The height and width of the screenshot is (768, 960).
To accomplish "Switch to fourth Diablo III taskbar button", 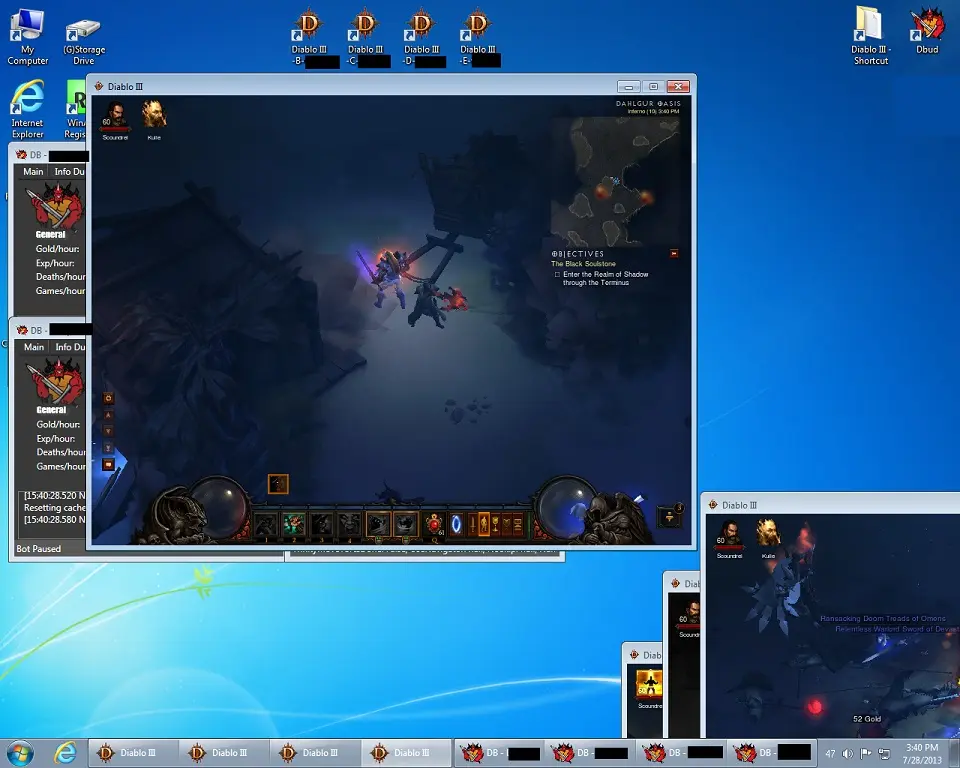I will point(406,753).
